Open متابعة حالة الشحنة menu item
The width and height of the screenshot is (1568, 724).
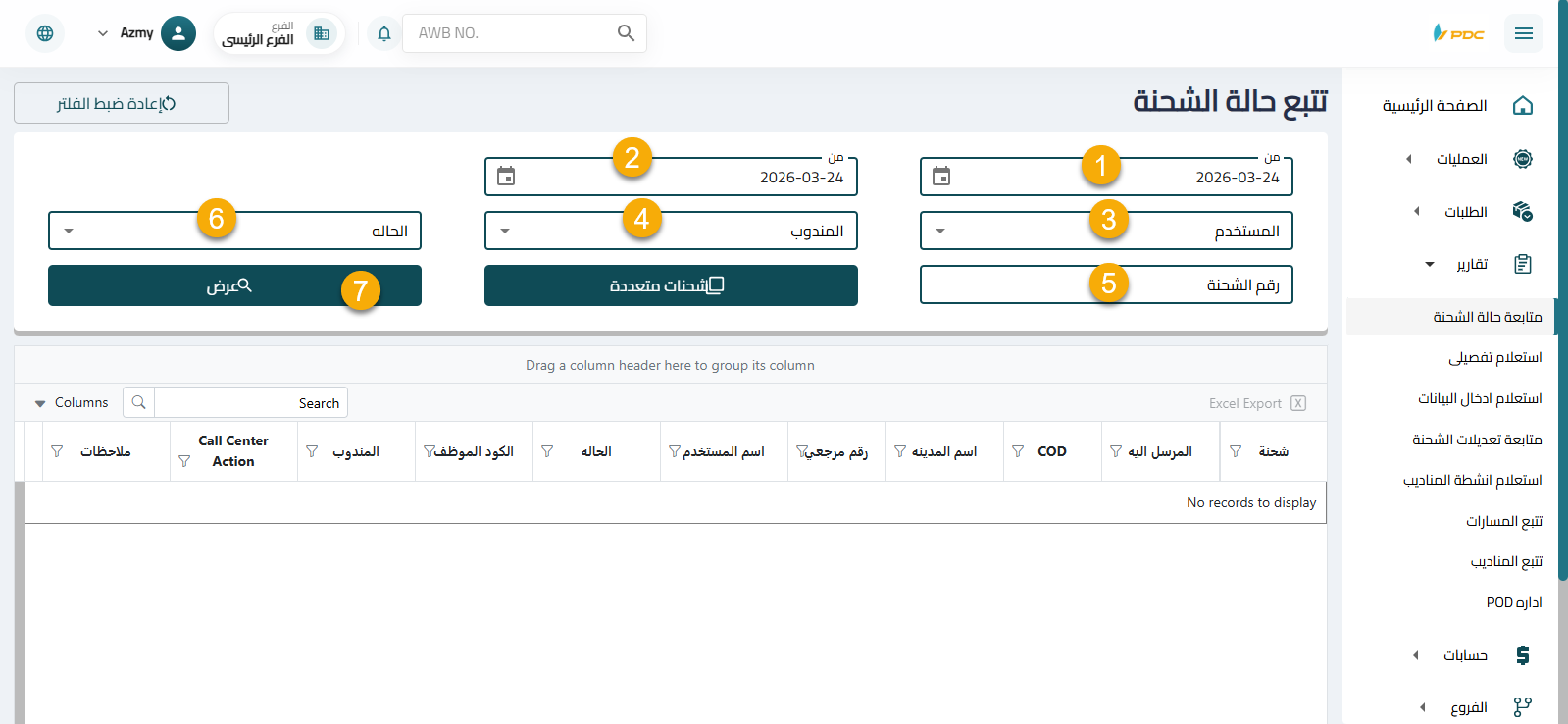point(1451,316)
